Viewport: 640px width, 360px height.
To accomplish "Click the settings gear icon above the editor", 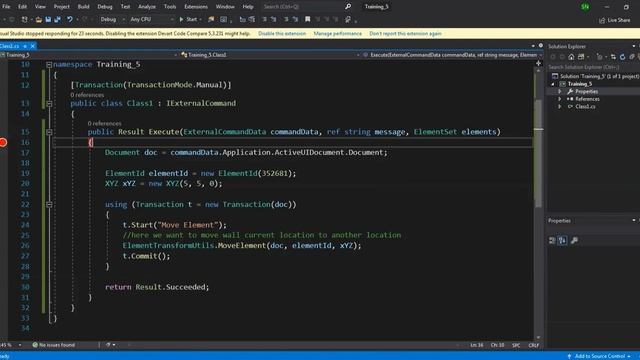I will coord(541,46).
